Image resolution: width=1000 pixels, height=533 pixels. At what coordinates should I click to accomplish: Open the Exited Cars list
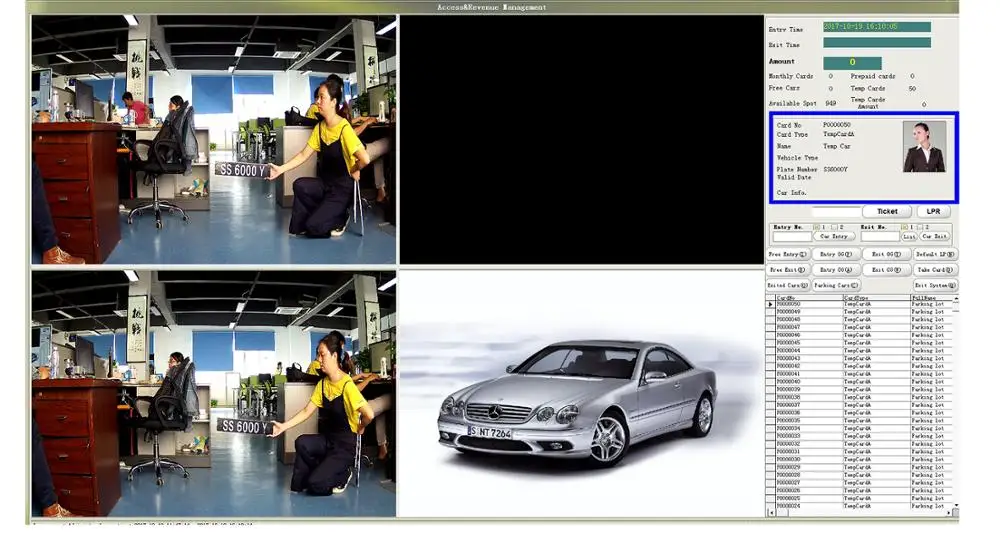(788, 285)
